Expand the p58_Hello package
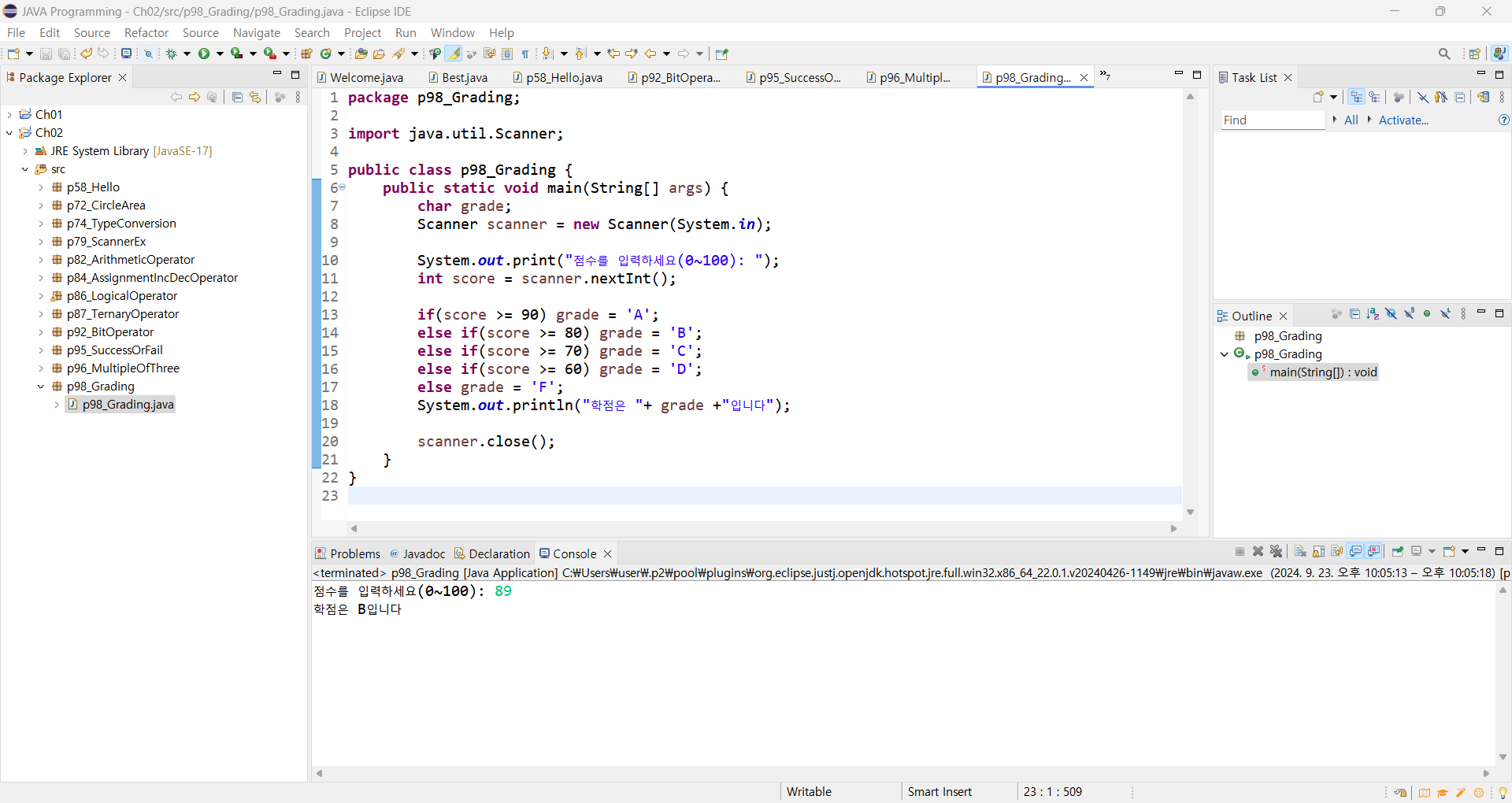 [x=41, y=187]
